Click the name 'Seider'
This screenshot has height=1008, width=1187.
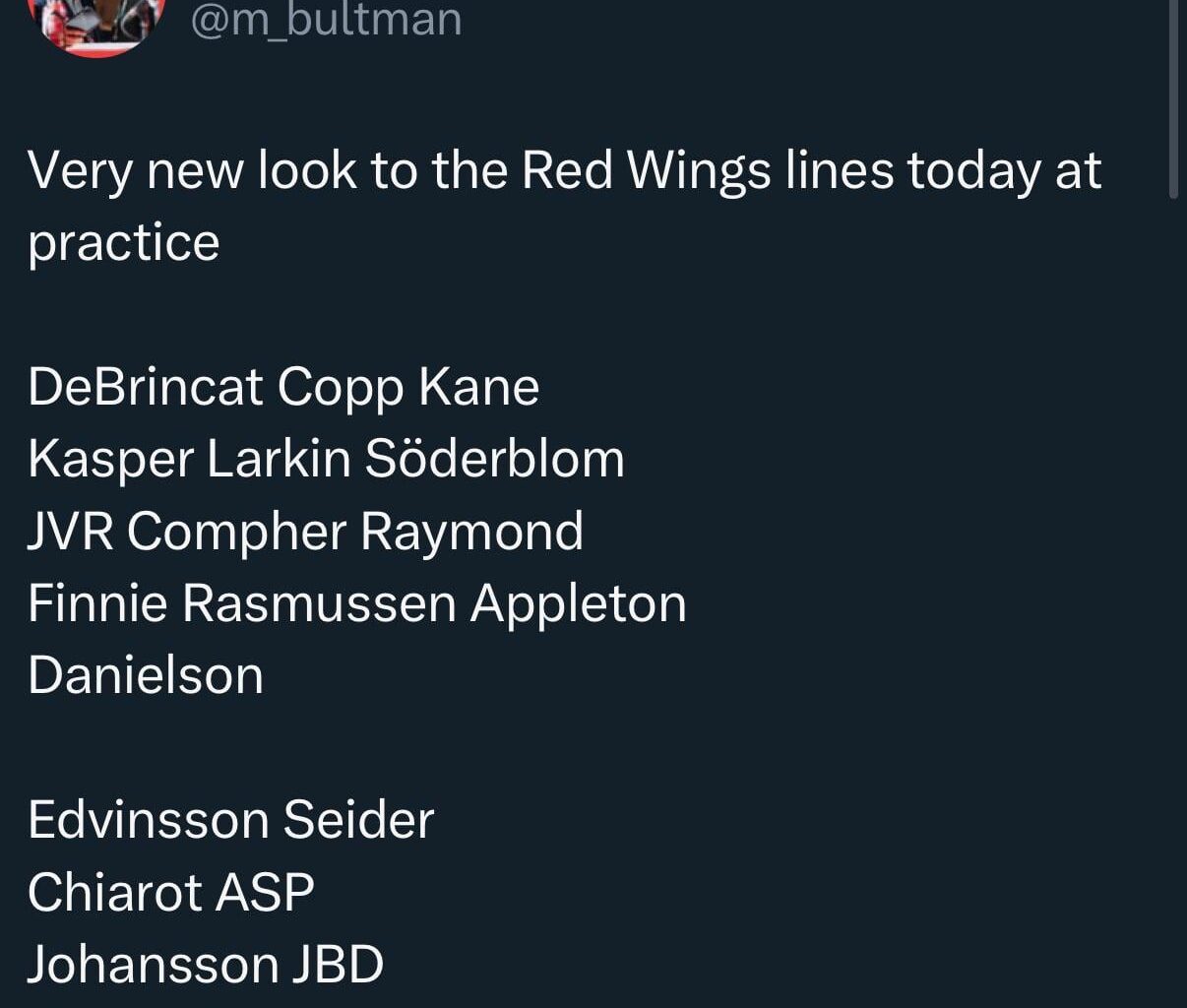point(358,819)
